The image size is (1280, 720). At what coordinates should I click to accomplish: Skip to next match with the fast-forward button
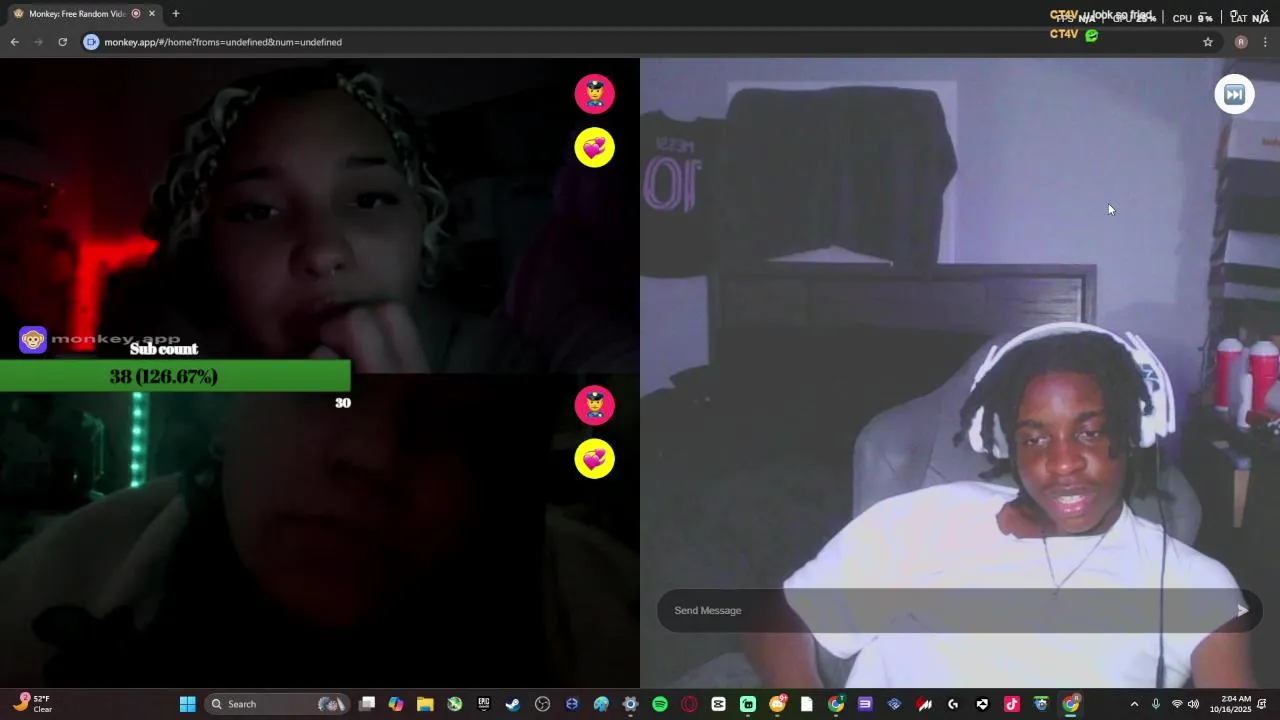1234,94
